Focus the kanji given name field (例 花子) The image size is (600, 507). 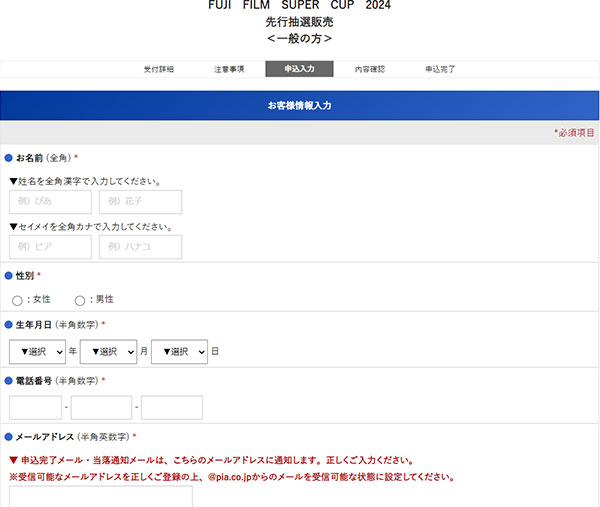140,202
